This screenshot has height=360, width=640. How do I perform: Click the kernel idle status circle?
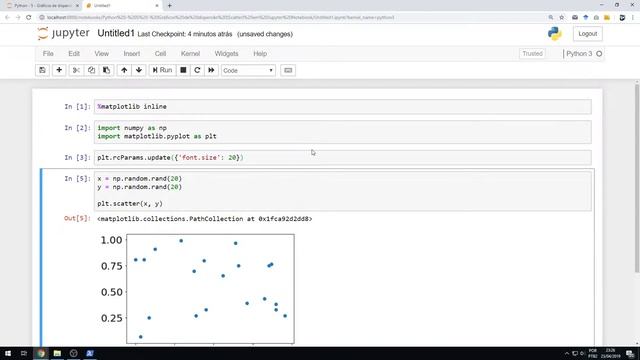click(599, 53)
